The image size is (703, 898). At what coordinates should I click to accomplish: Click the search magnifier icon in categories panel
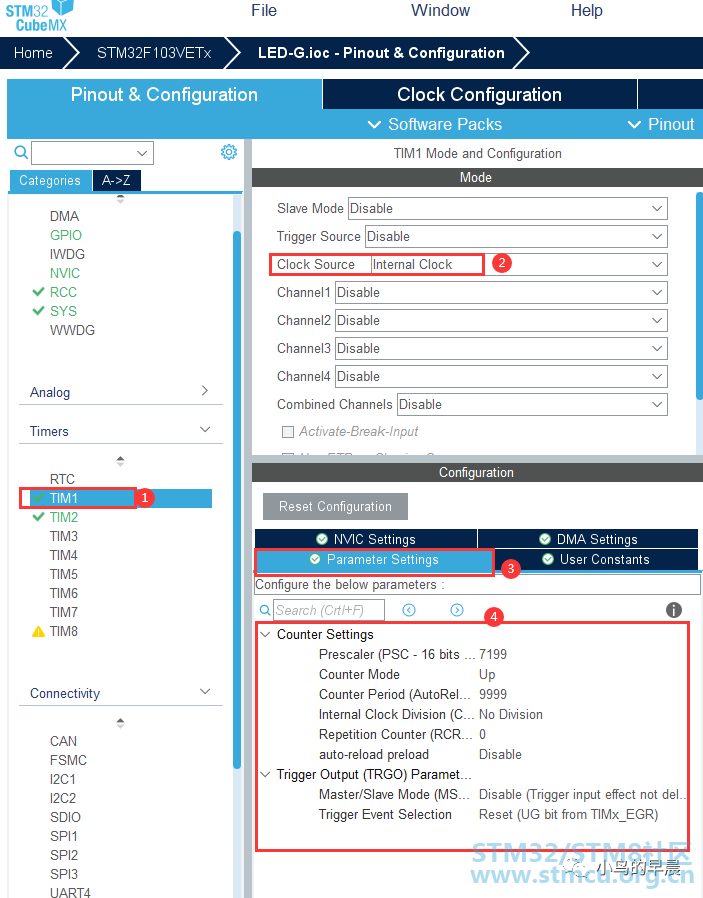click(21, 152)
